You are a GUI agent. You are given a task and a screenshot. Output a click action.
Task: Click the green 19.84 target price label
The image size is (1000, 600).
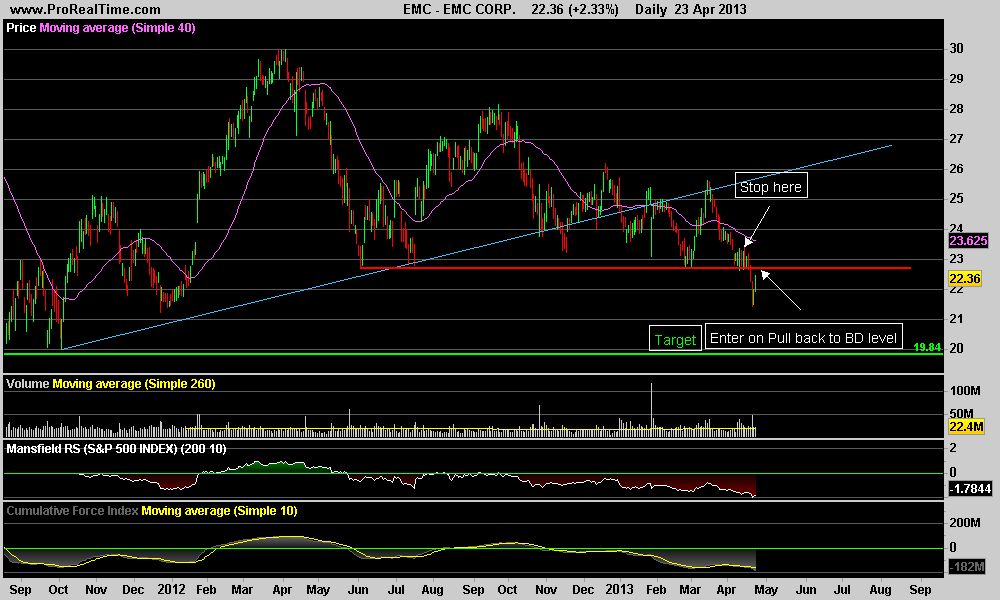click(927, 348)
